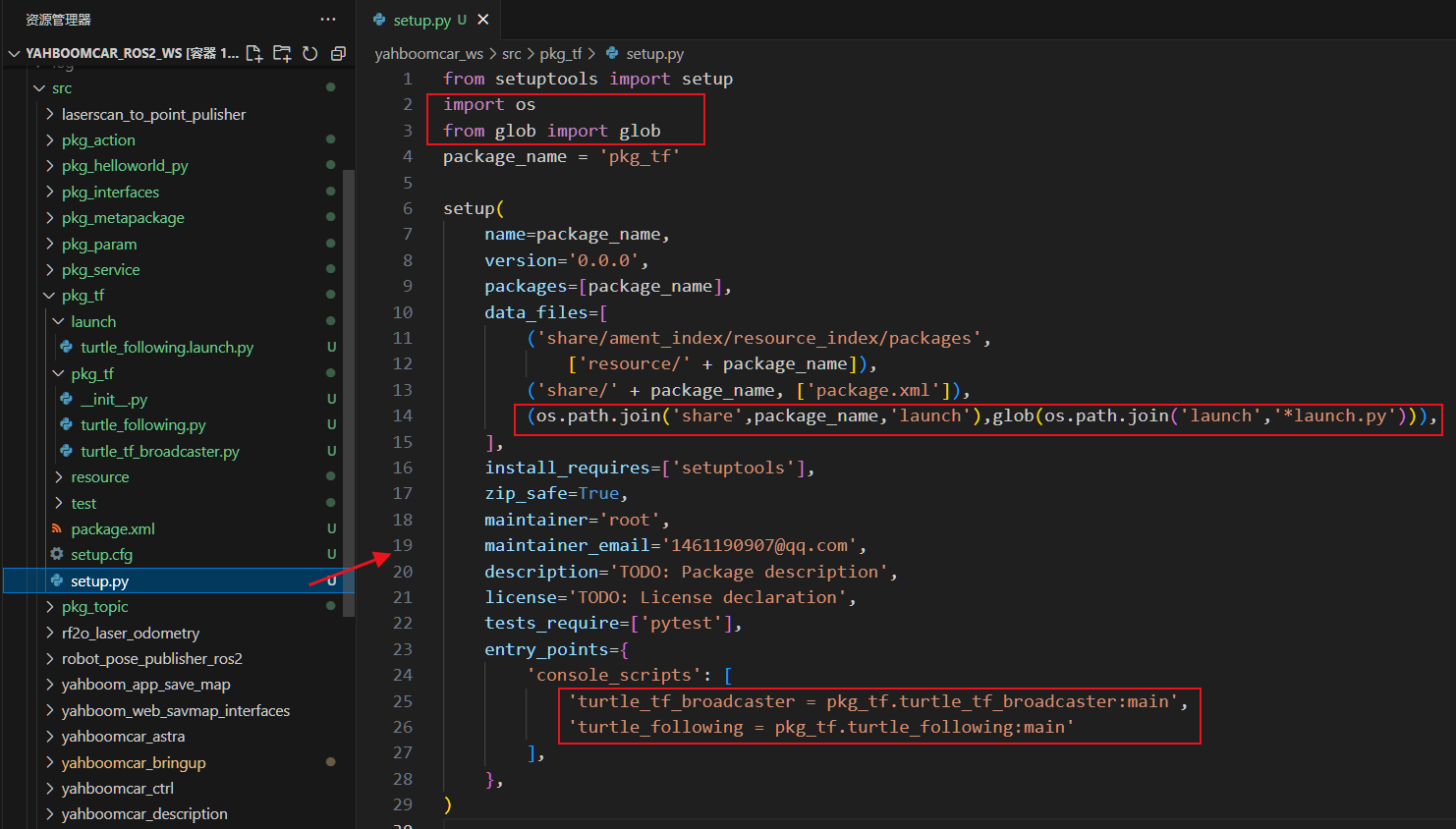Click pkg_tf breadcrumb segment
Viewport: 1456px width, 829px height.
tap(560, 54)
